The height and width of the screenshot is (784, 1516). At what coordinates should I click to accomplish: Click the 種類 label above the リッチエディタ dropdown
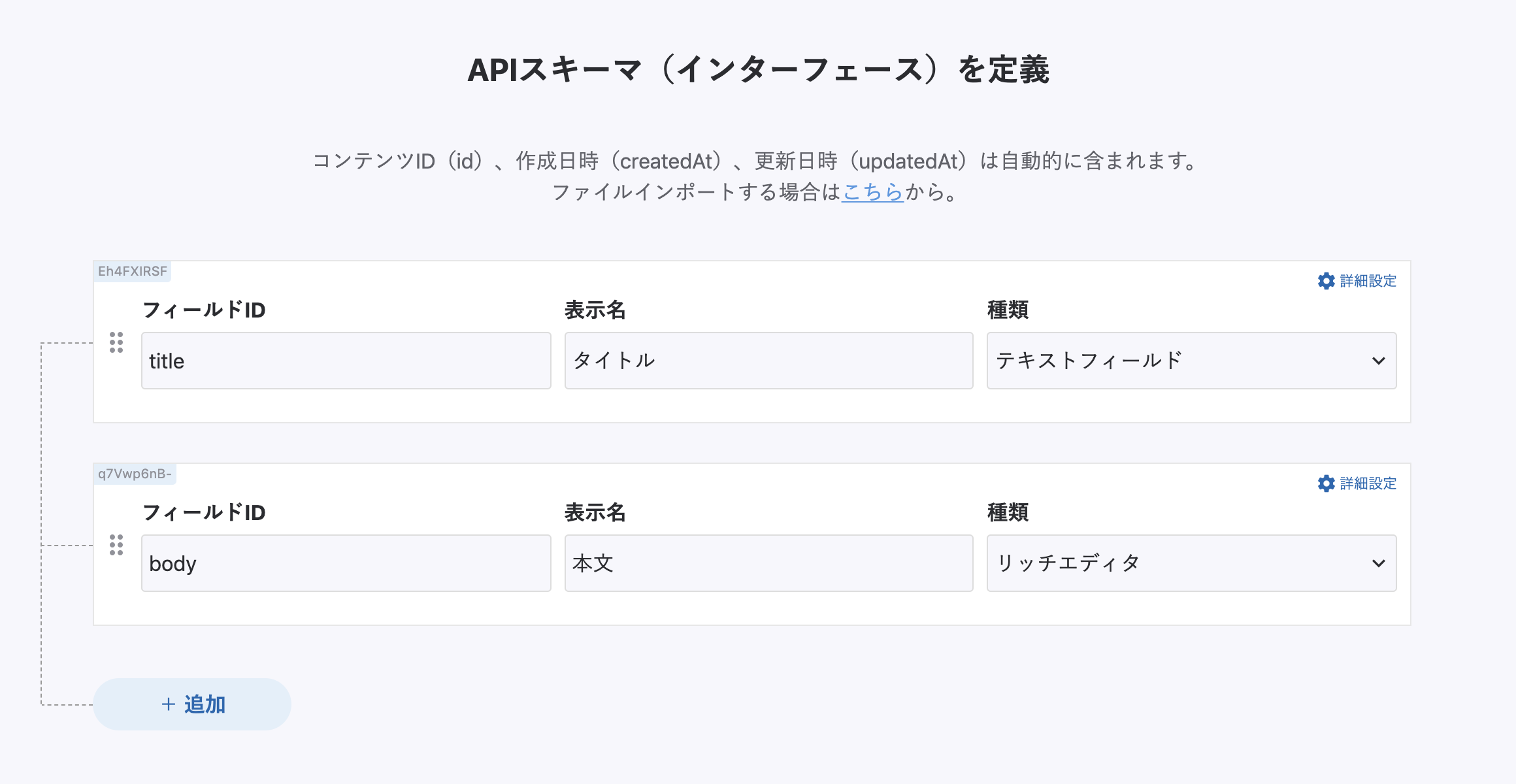click(x=1008, y=512)
